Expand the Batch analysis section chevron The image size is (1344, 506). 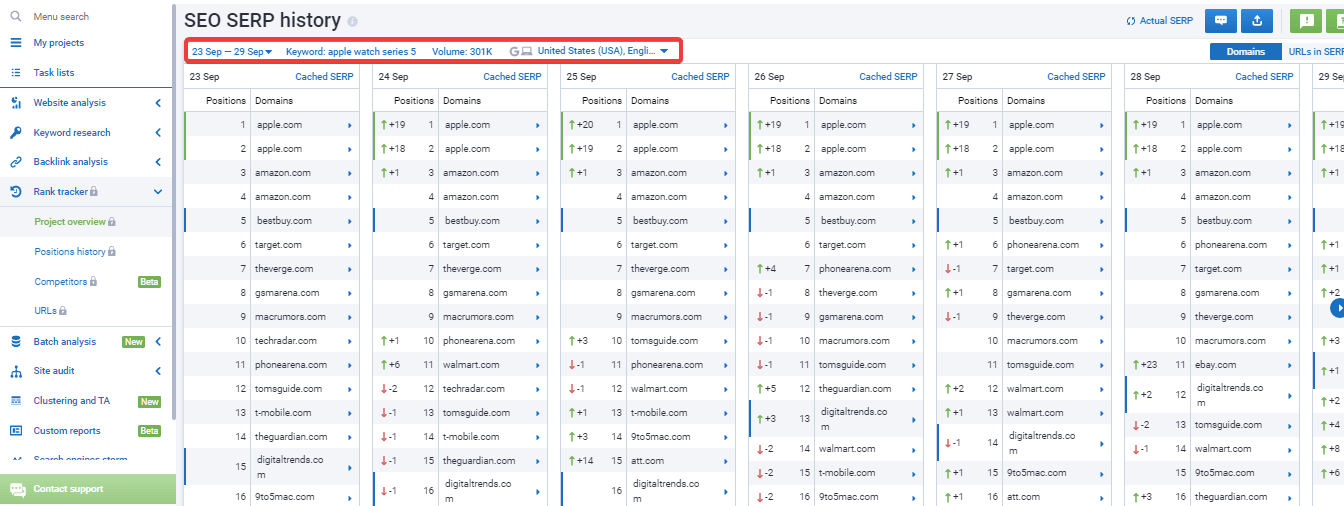(158, 342)
